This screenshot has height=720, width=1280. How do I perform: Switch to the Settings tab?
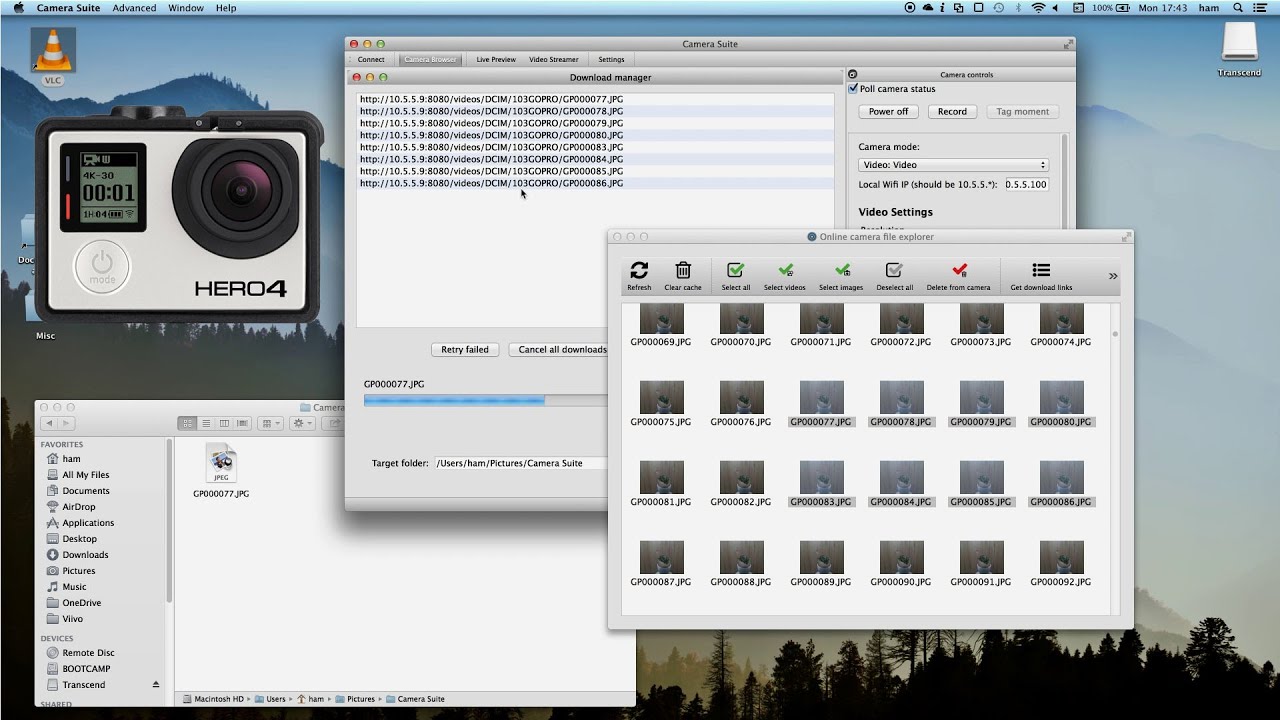tap(611, 59)
